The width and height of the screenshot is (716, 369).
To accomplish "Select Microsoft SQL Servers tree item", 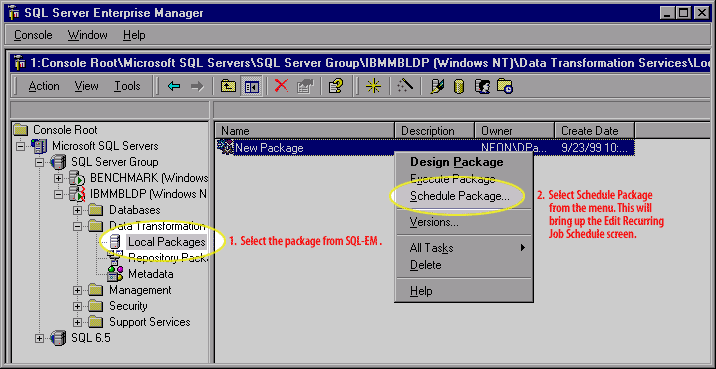I will tap(105, 146).
